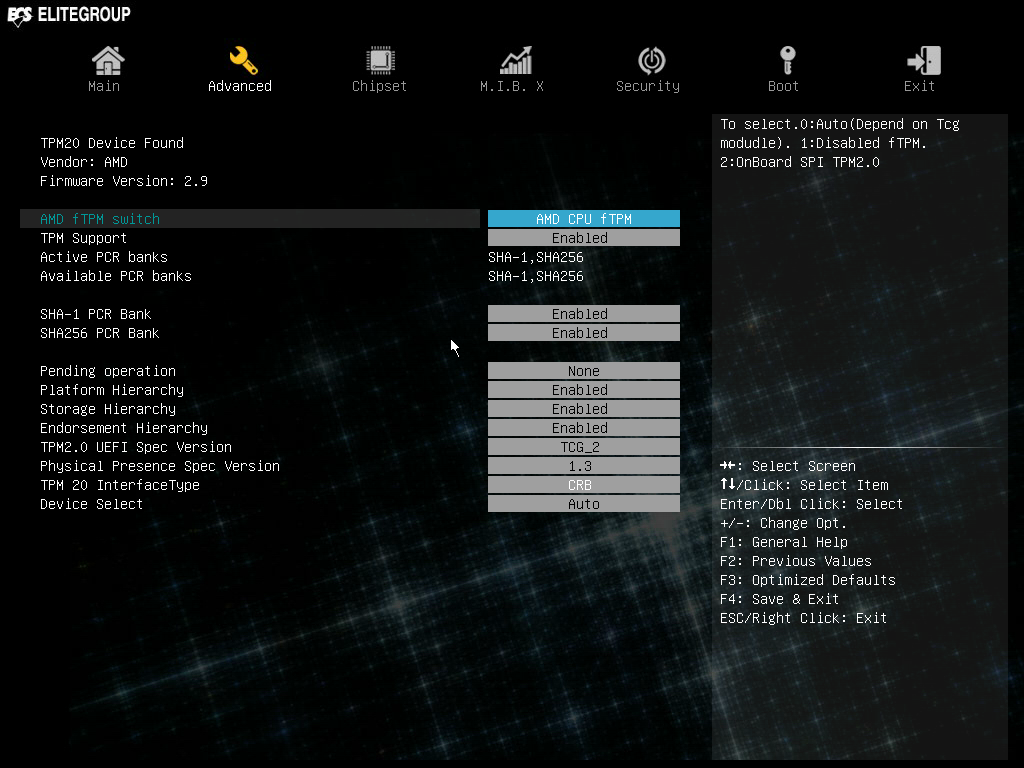Select the Pending operation label

[x=108, y=372]
